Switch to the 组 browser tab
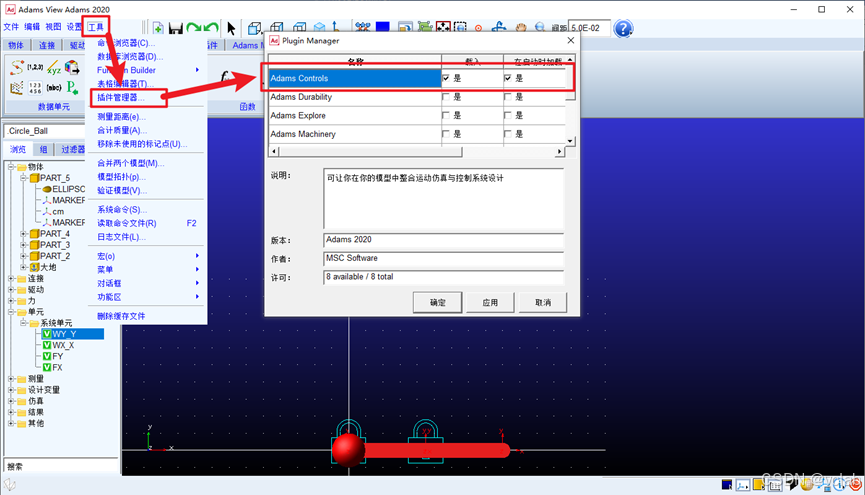 point(43,150)
